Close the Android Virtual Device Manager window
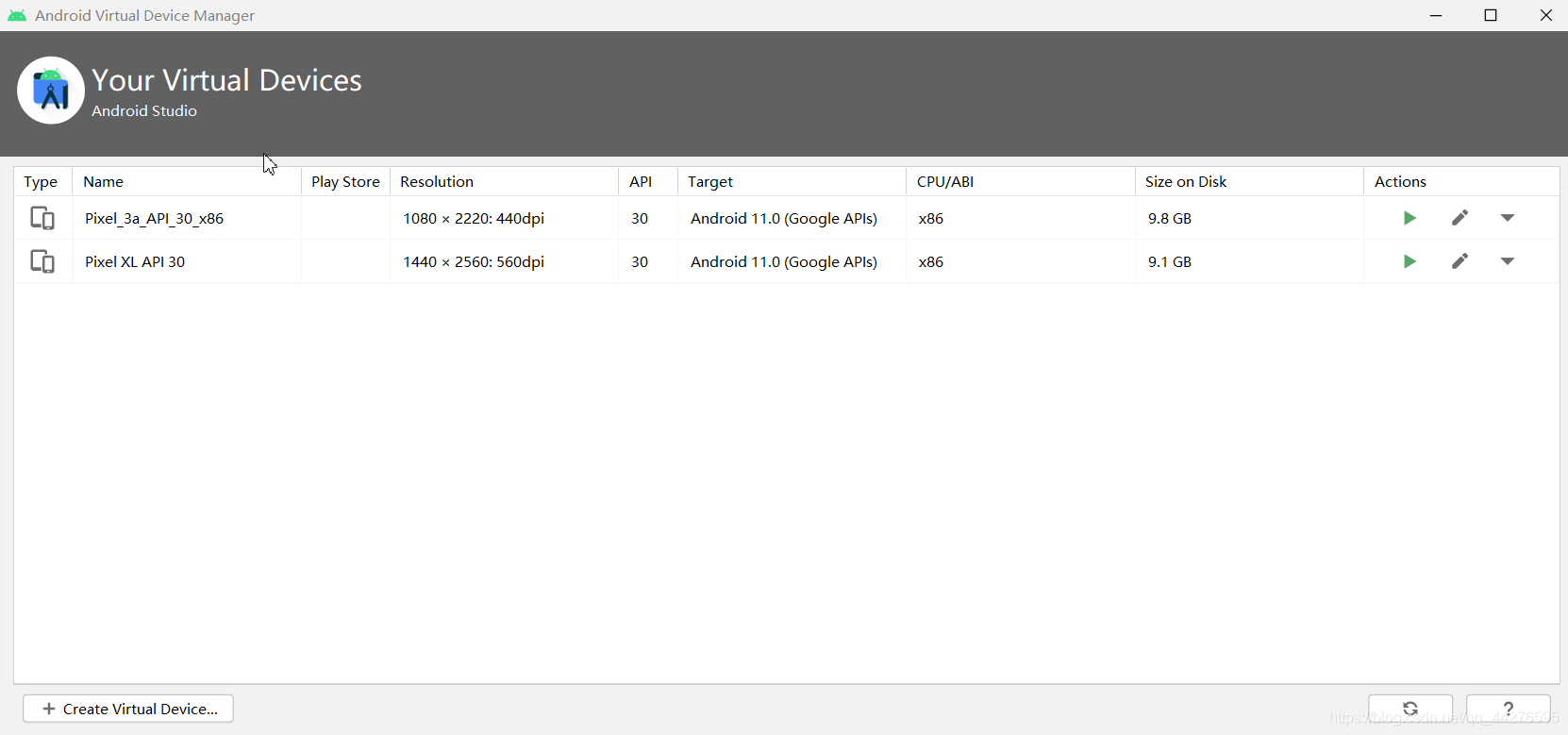This screenshot has width=1568, height=735. coord(1545,15)
